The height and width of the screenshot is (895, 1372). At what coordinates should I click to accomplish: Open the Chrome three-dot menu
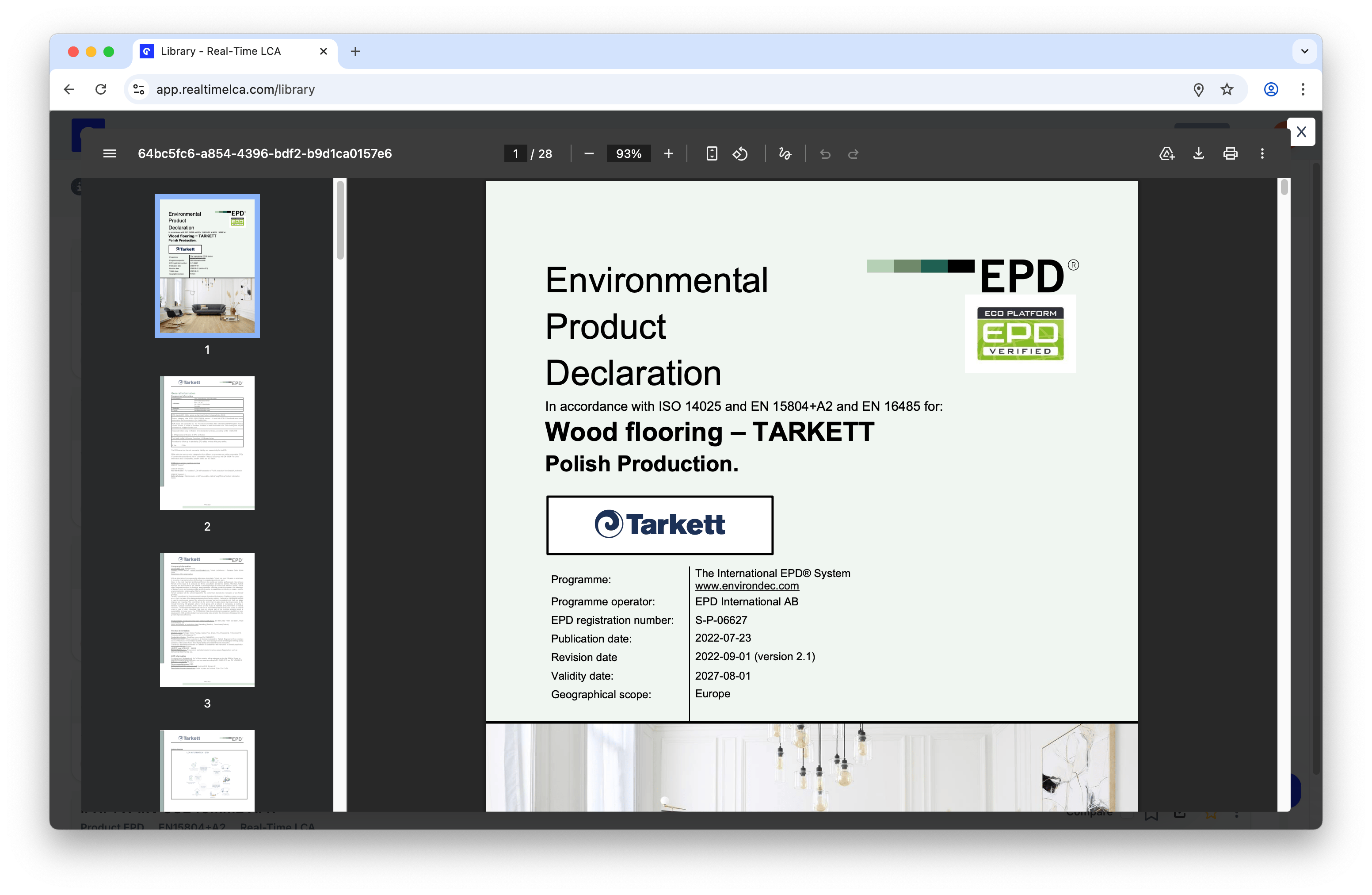1303,89
